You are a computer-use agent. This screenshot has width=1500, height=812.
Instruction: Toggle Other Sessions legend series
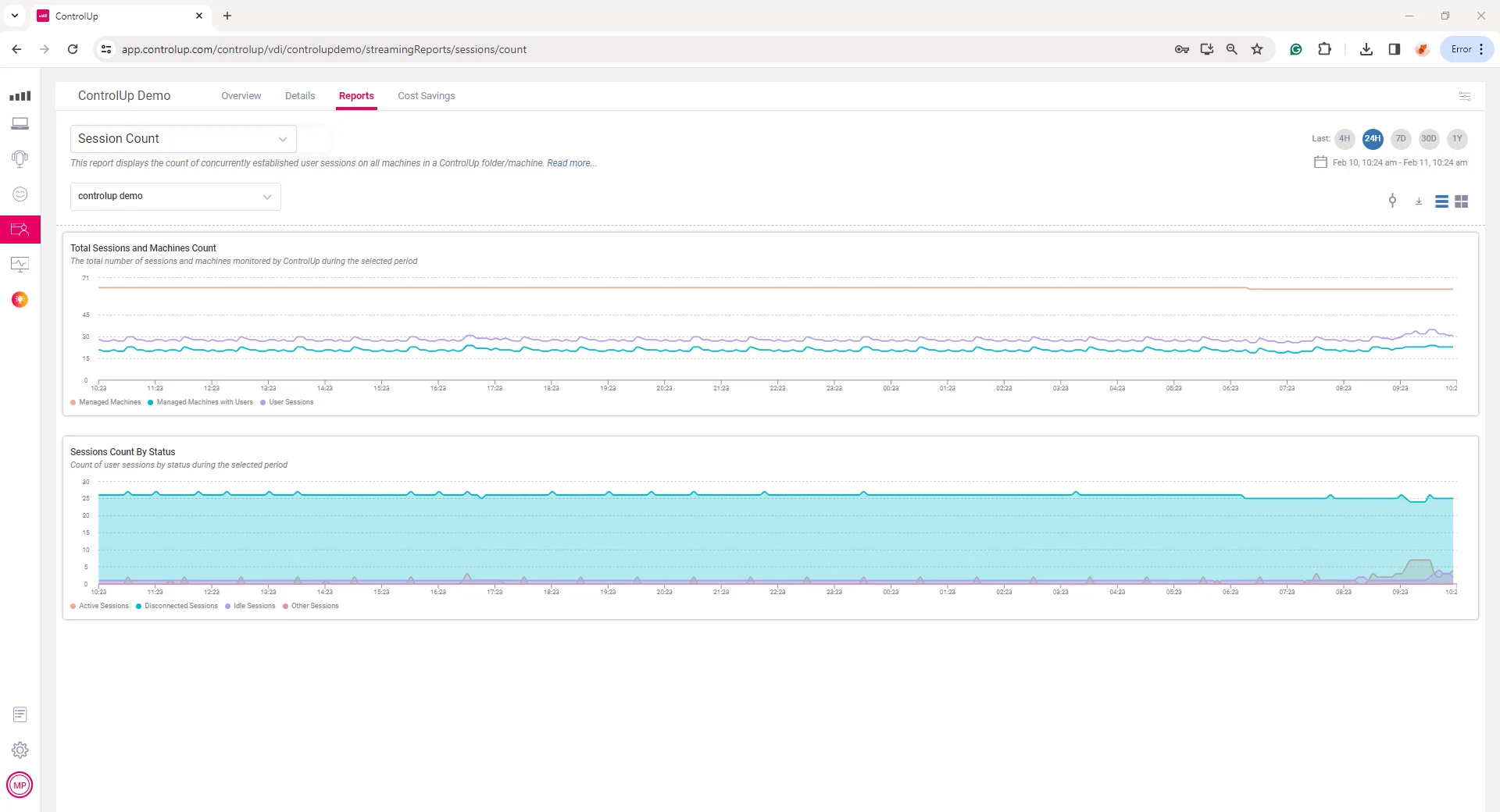pos(311,606)
